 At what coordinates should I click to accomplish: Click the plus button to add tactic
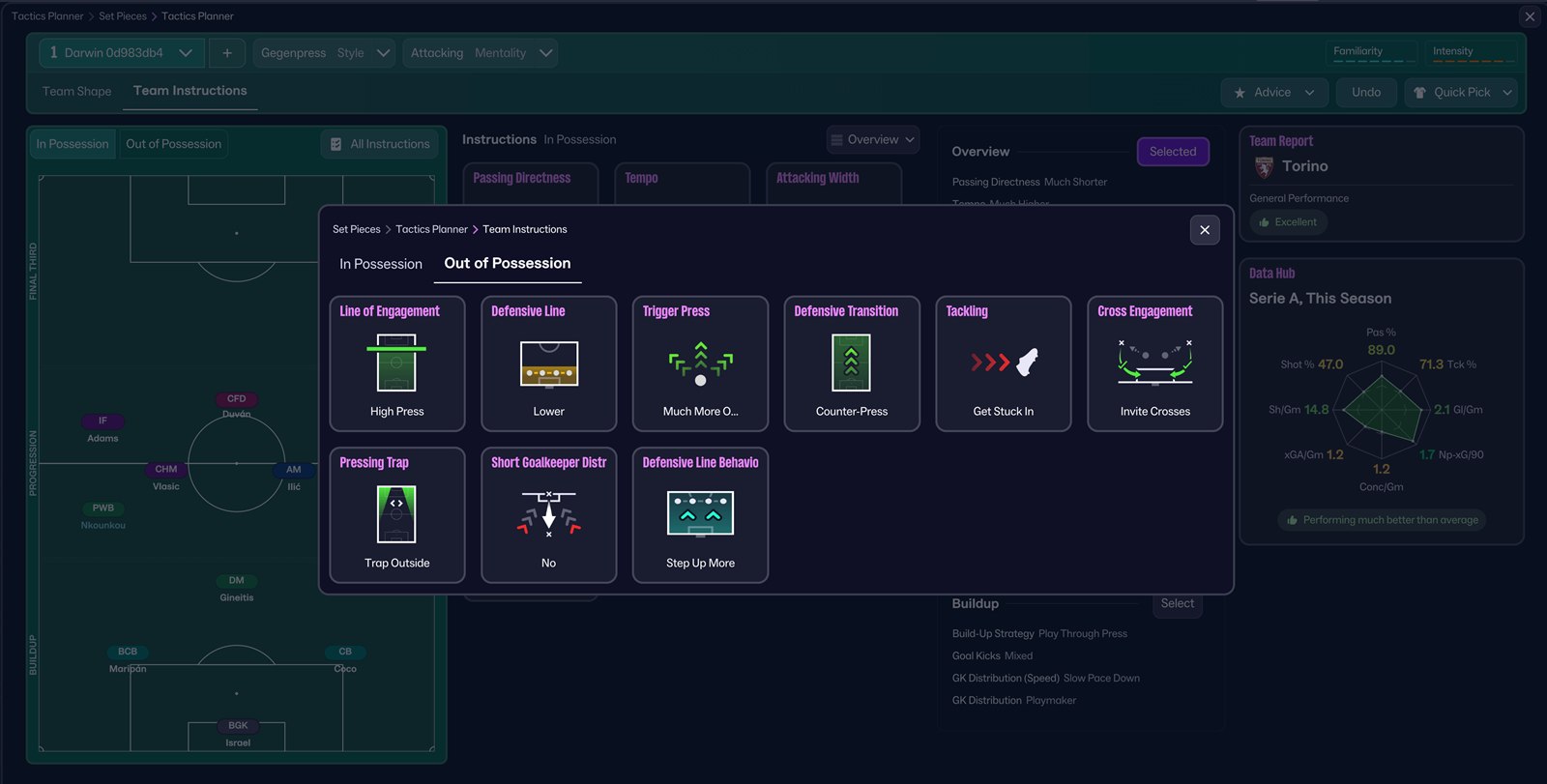point(227,53)
